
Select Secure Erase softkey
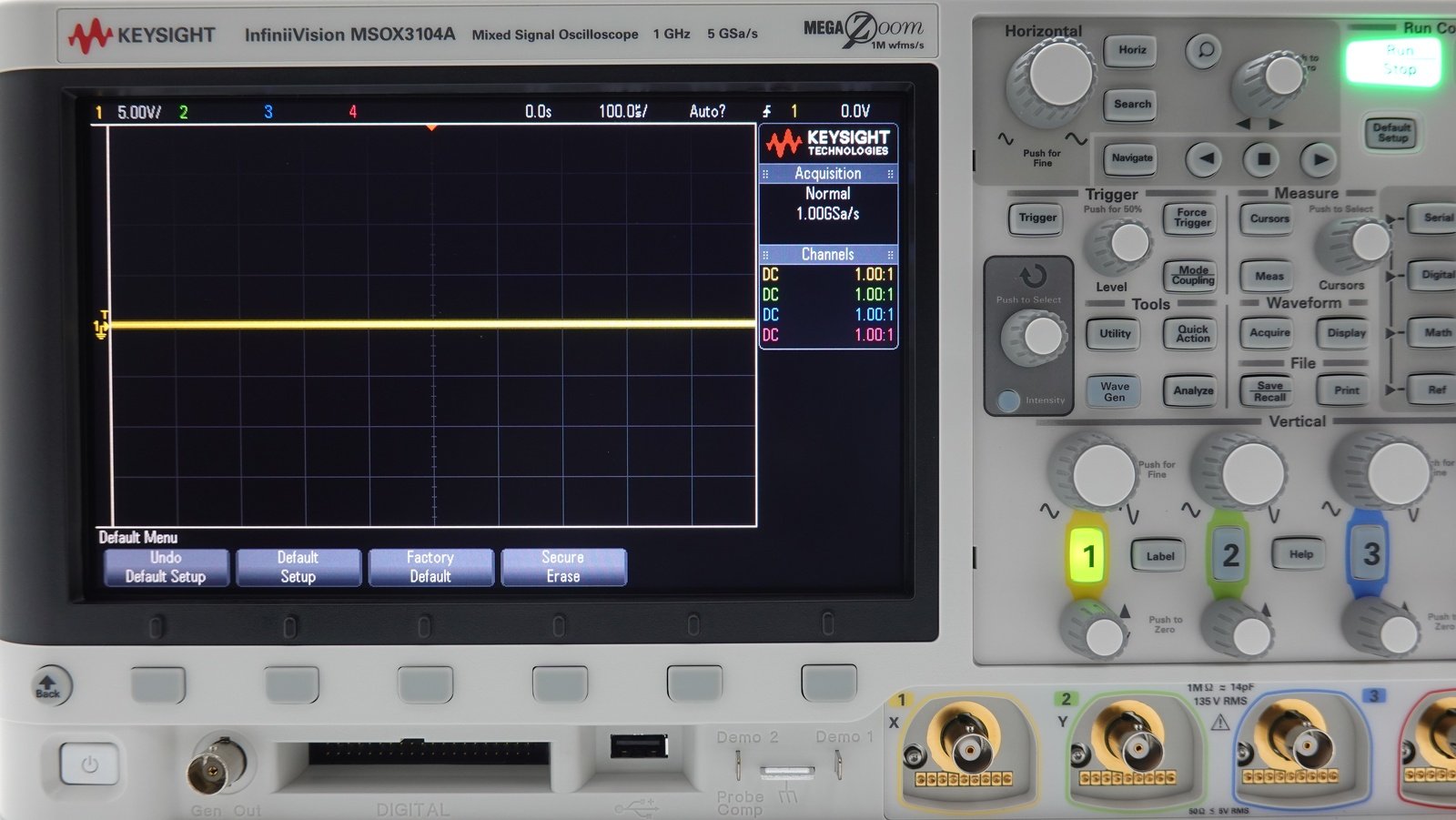pyautogui.click(x=563, y=566)
